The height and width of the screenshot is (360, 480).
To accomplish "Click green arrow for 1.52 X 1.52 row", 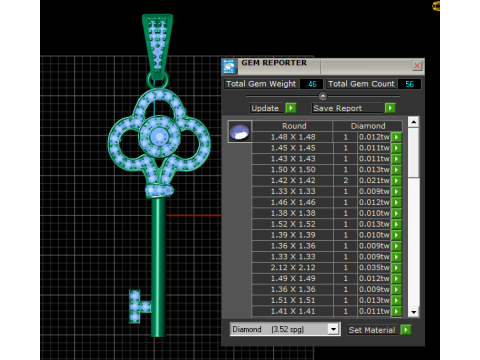I will 396,224.
